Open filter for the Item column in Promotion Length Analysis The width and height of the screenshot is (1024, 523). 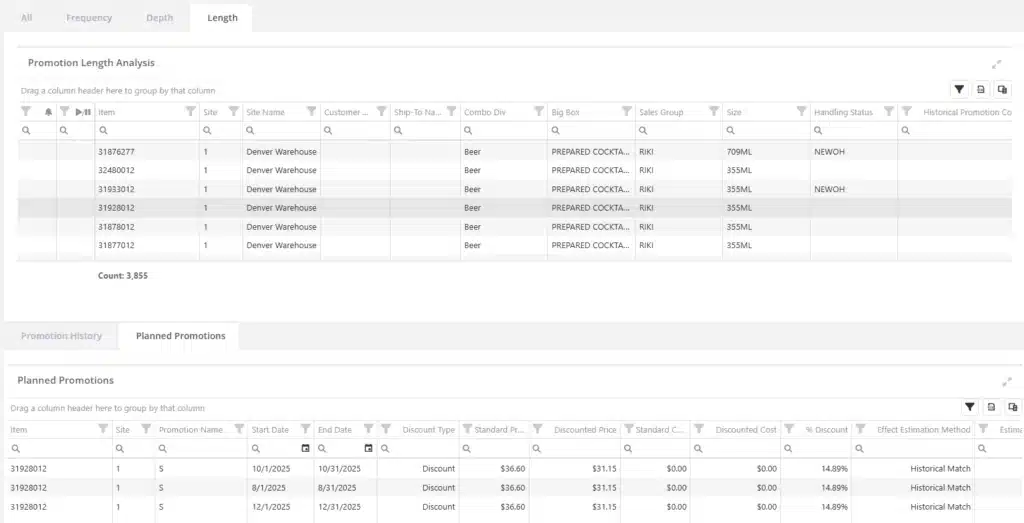(191, 112)
